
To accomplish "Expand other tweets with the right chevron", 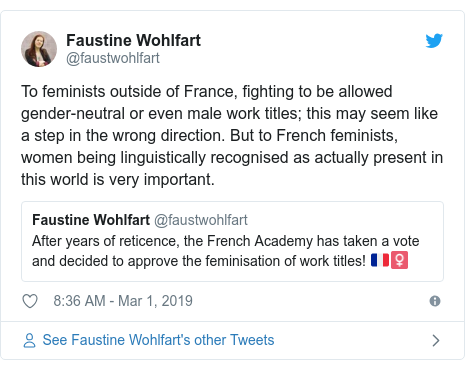I will point(435,340).
